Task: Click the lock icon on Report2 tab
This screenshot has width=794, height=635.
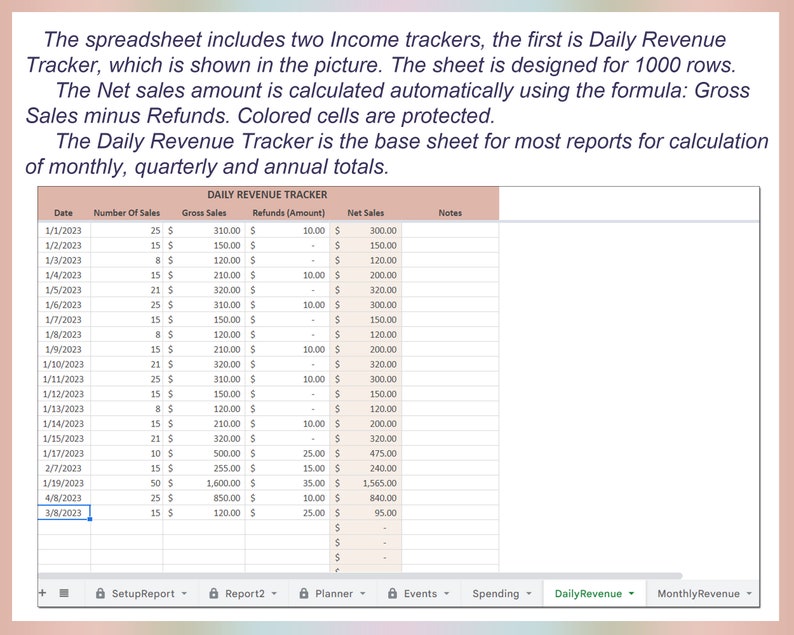Action: point(214,593)
